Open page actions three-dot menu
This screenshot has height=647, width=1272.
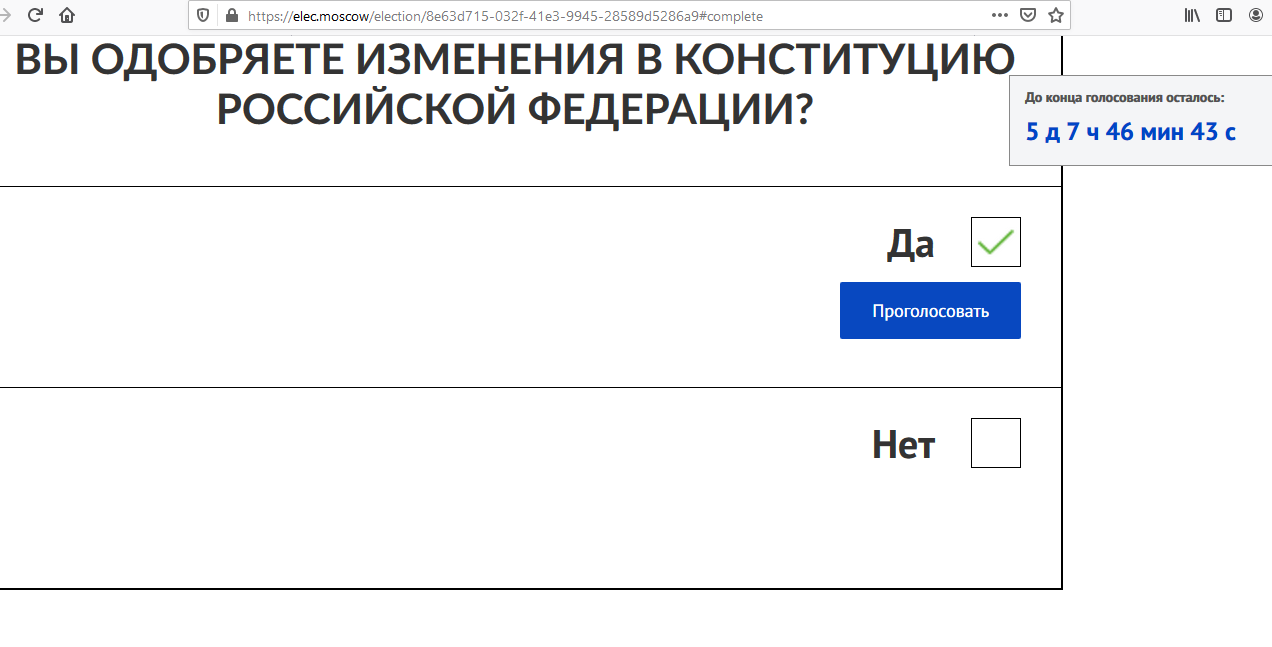pyautogui.click(x=1000, y=15)
